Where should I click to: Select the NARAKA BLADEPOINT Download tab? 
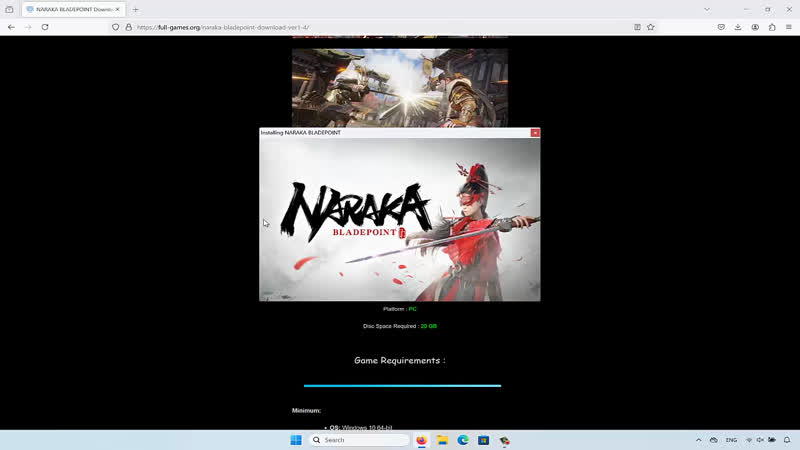[x=70, y=9]
